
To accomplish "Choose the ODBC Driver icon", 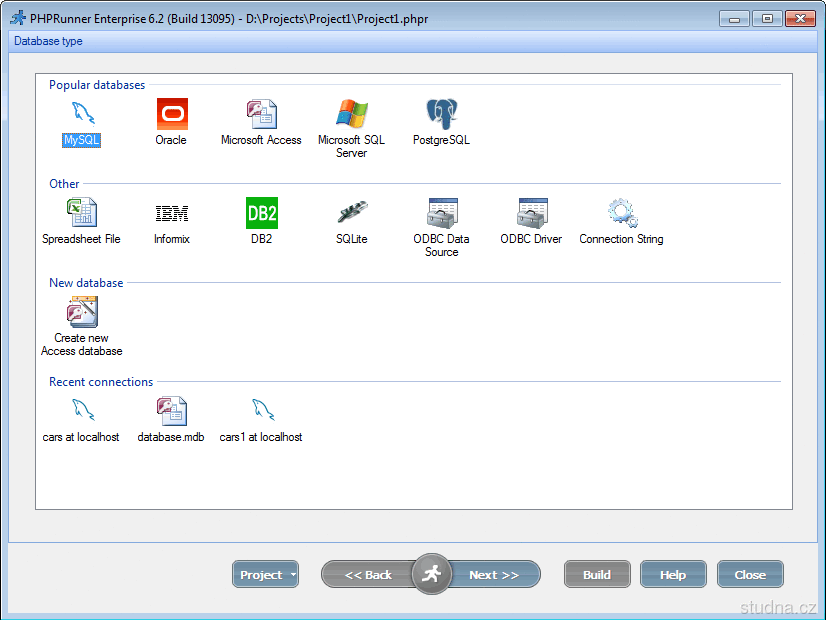I will 531,213.
